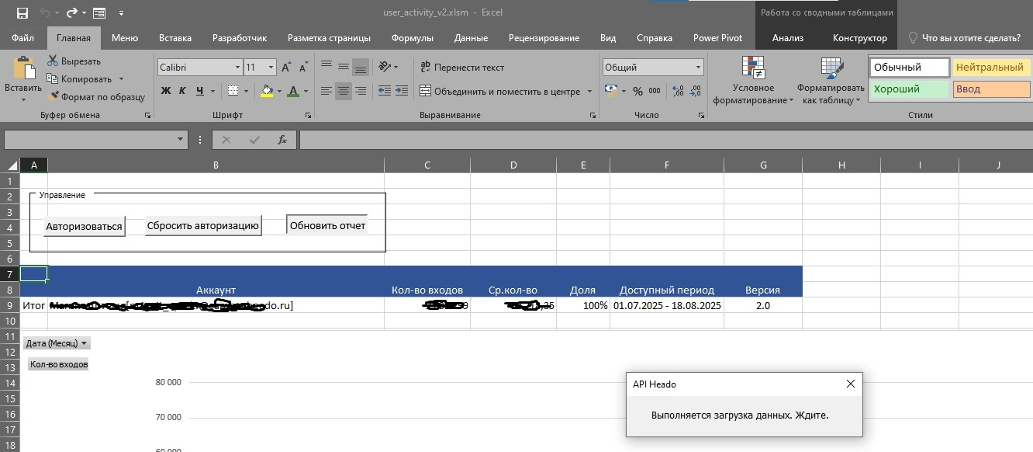Toggle italic К formatting
The width and height of the screenshot is (1033, 452).
coord(182,90)
